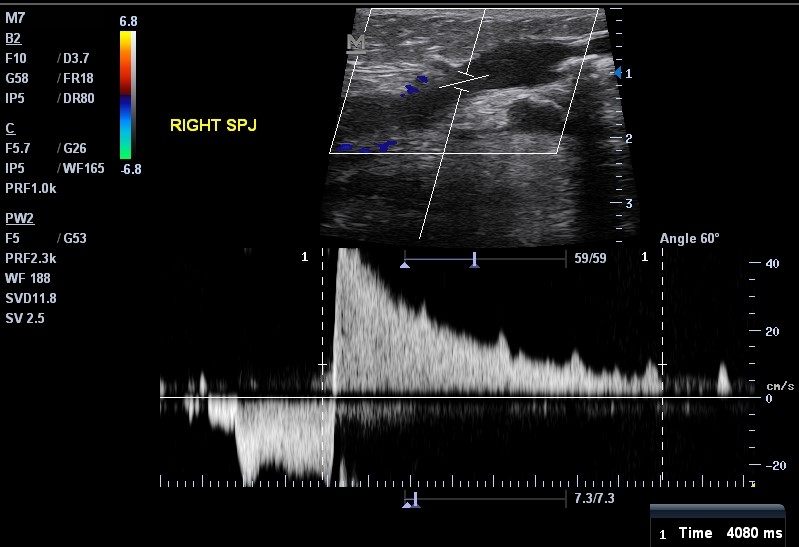Select the Doppler sample volume gate cursor
The width and height of the screenshot is (799, 547).
464,83
